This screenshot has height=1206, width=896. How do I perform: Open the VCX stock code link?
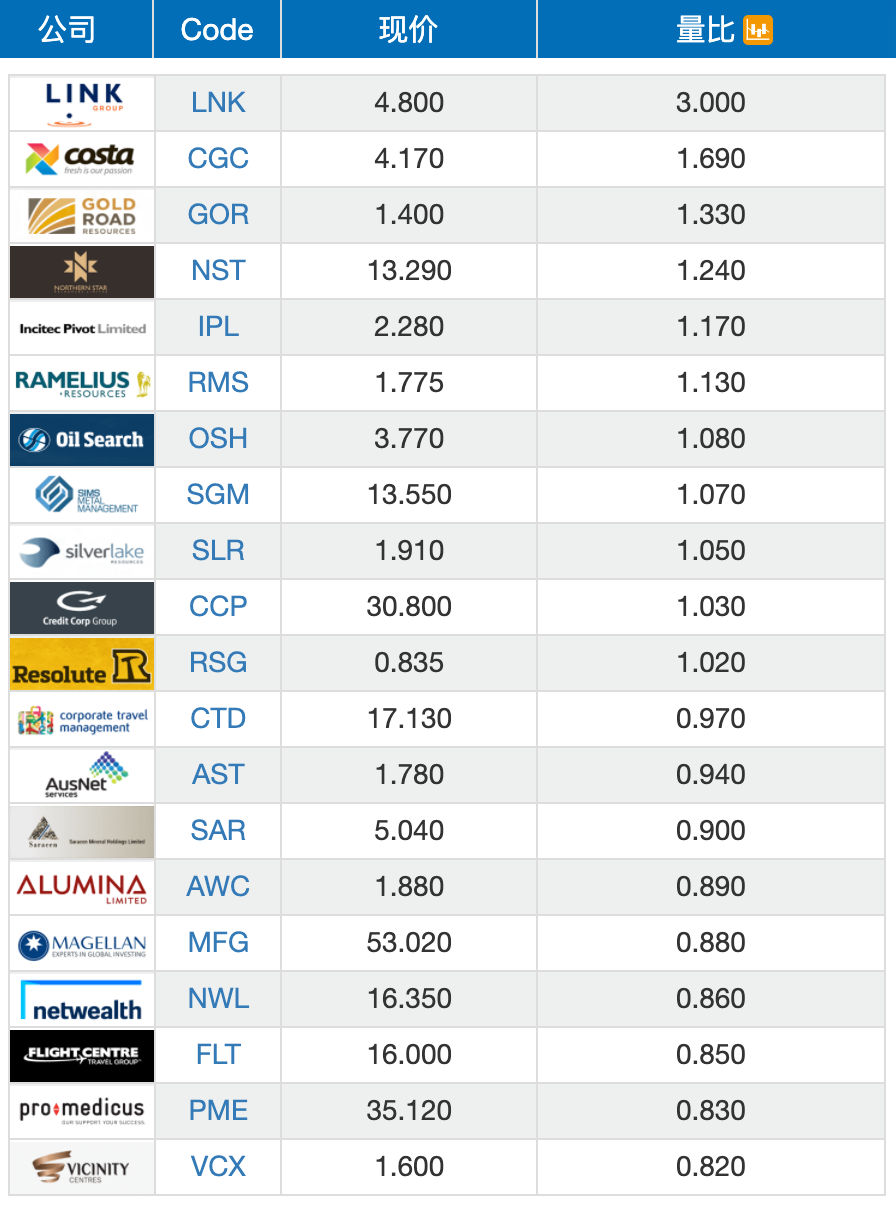[218, 1166]
